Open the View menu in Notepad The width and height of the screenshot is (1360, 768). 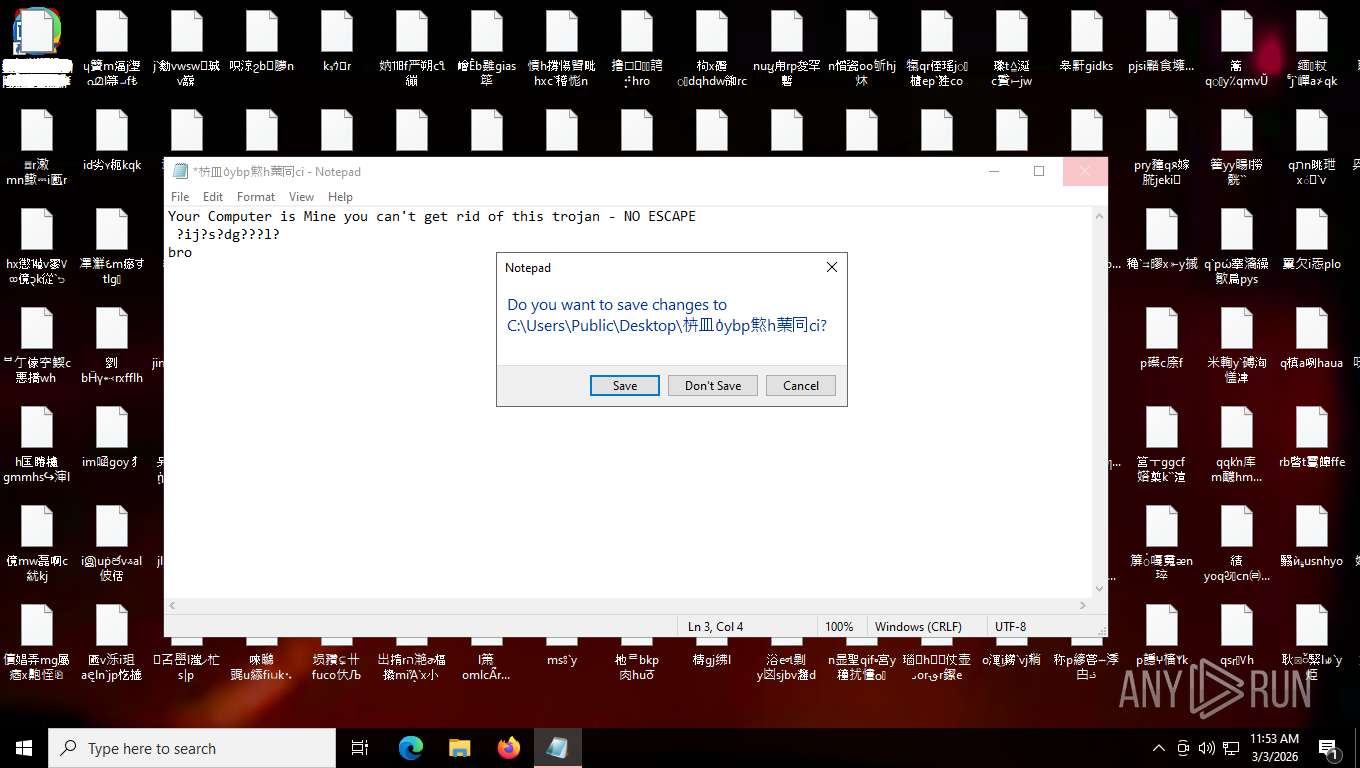301,197
